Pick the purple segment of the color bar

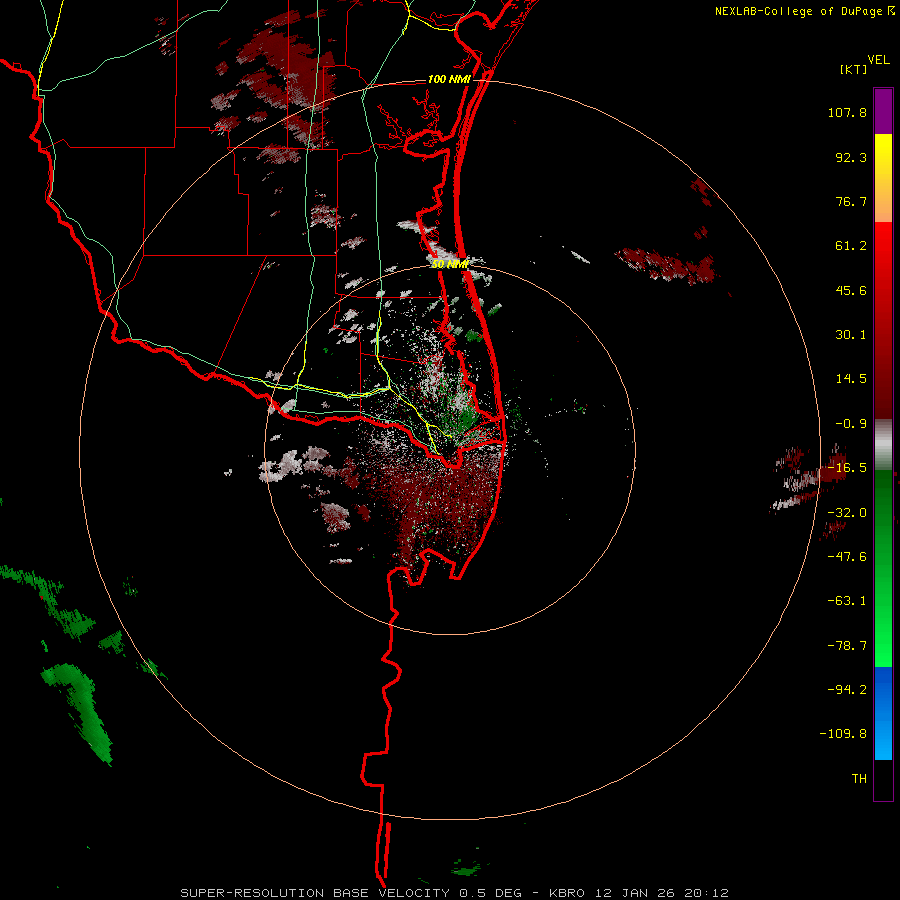point(883,111)
